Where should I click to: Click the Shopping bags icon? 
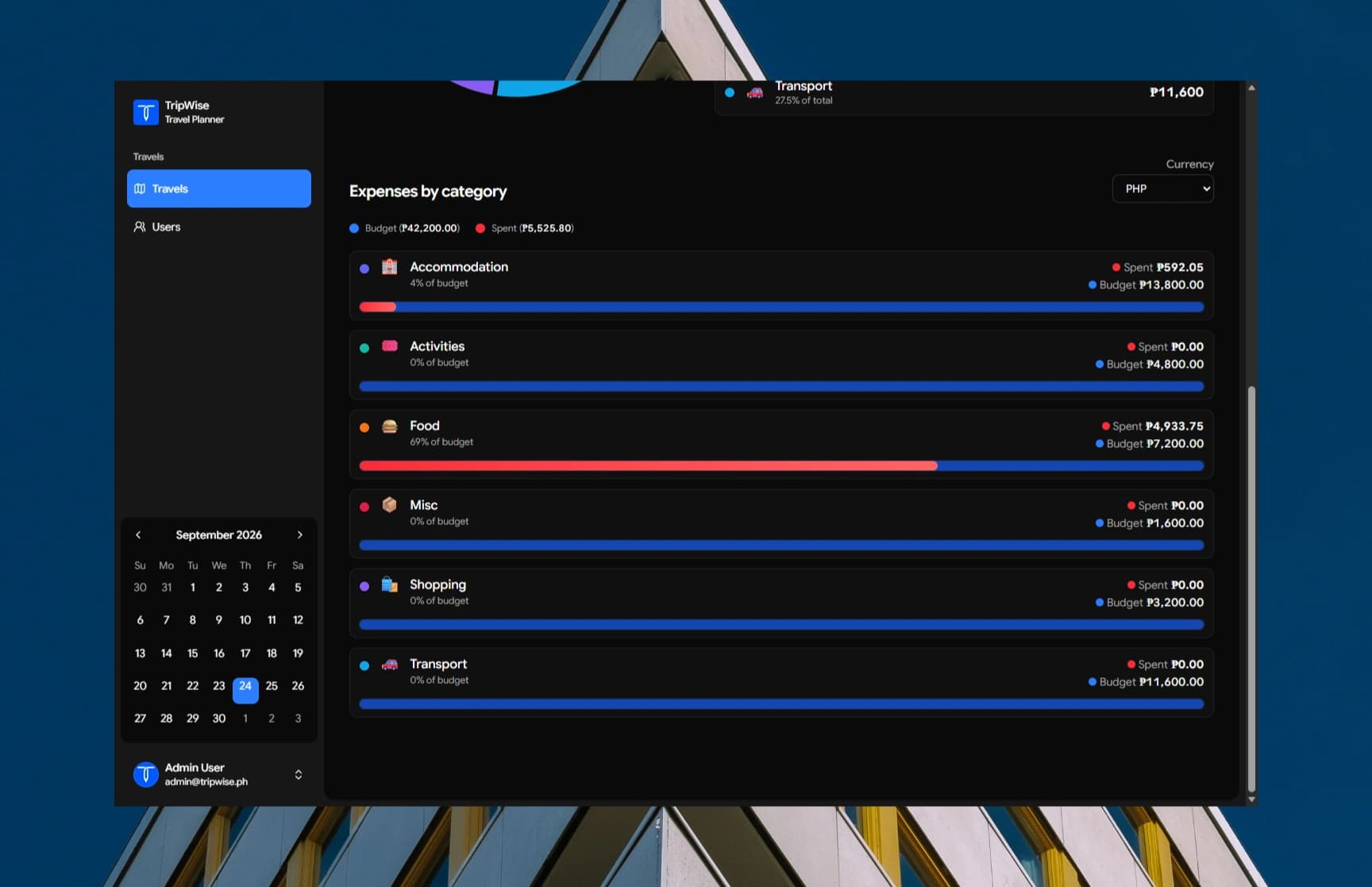point(389,584)
